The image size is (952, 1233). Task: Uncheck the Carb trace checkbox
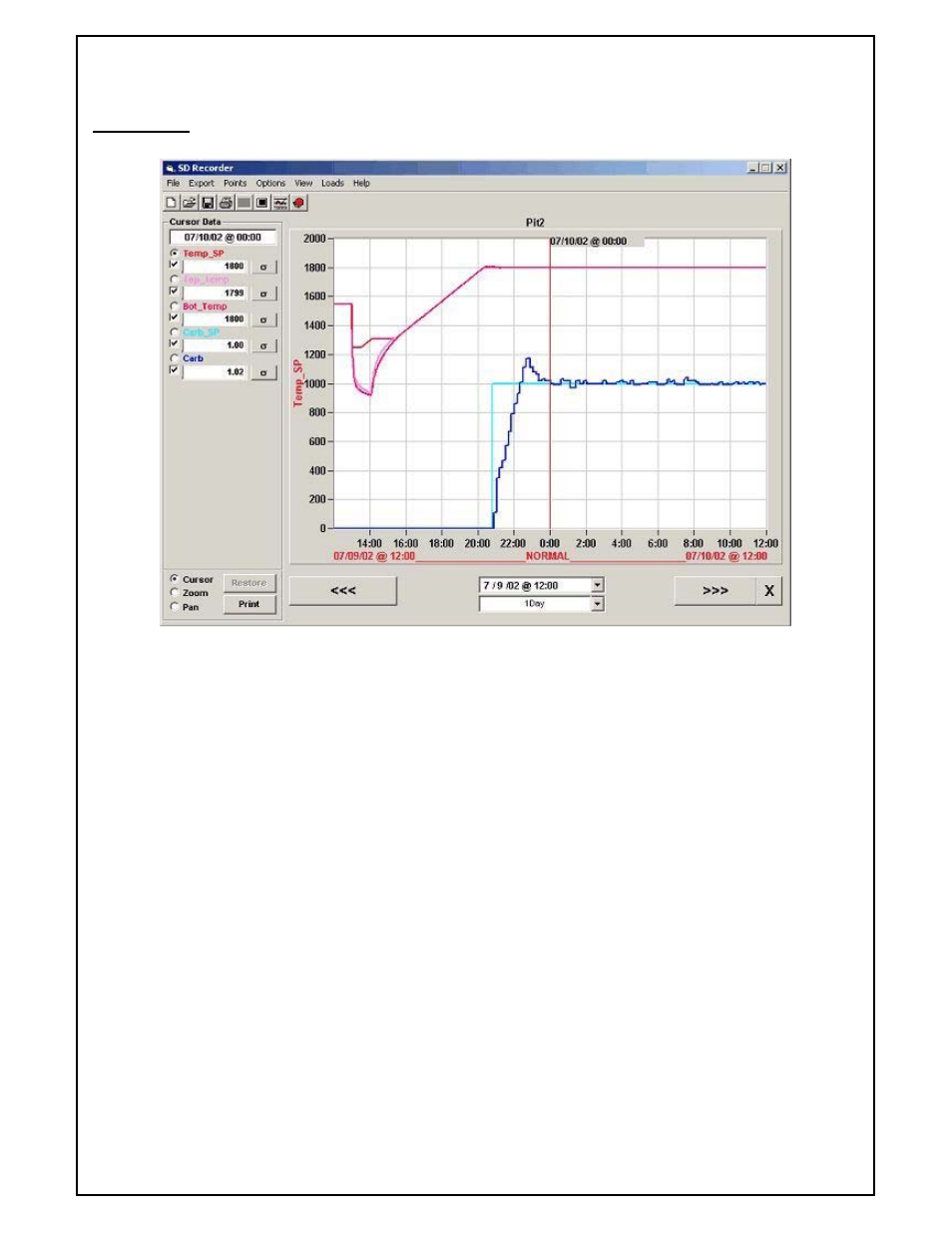click(x=175, y=369)
